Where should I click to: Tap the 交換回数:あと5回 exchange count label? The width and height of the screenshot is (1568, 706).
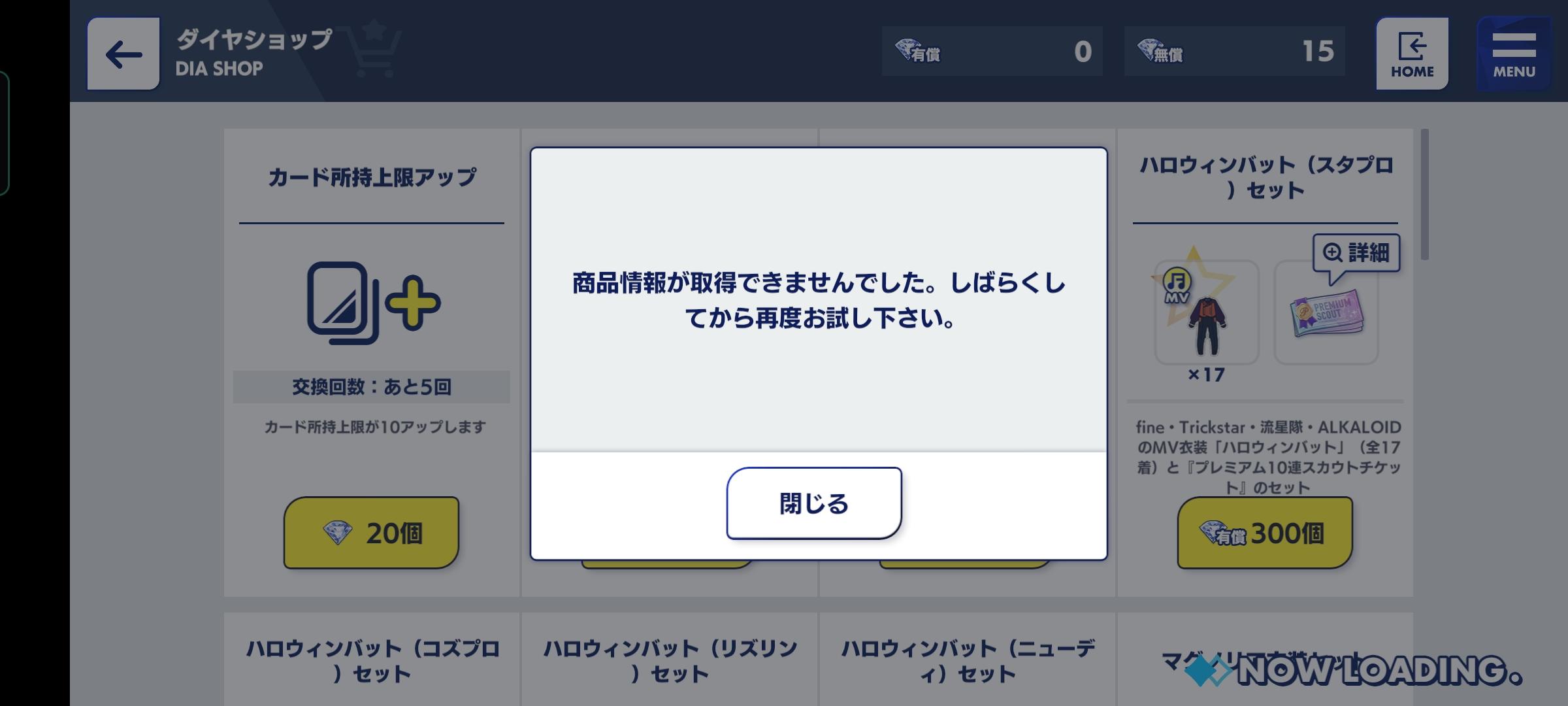pyautogui.click(x=371, y=387)
